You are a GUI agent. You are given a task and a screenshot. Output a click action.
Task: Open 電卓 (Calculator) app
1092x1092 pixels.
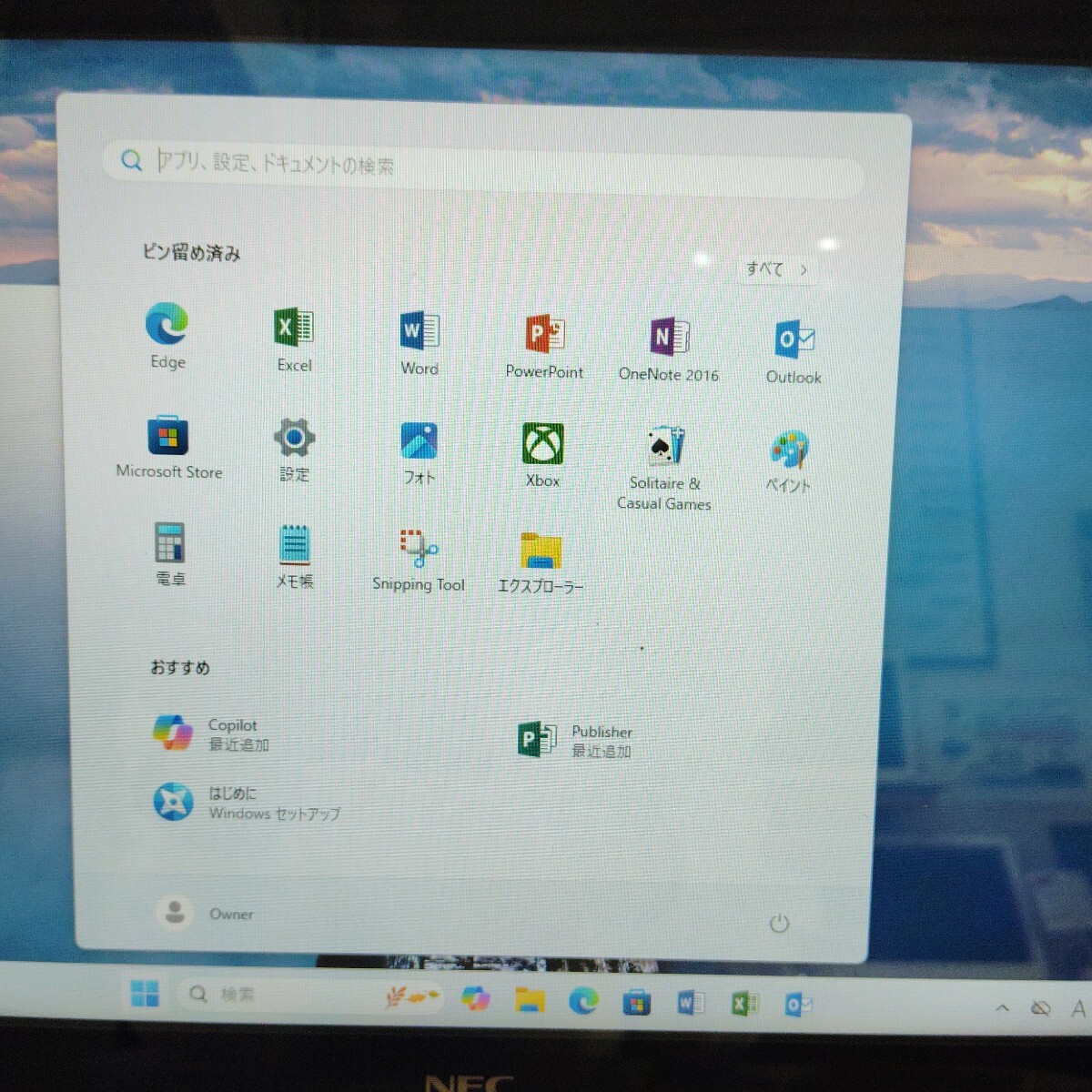point(169,553)
